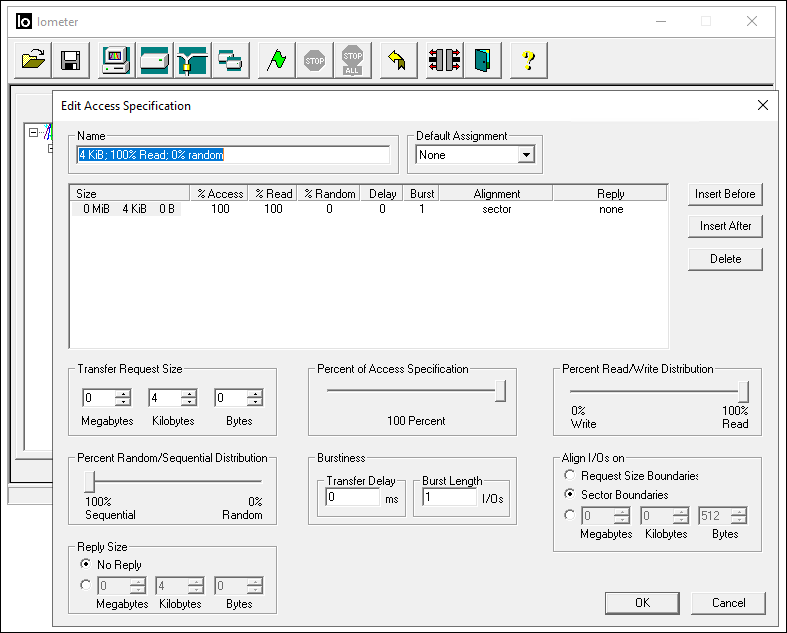Open Iometer help with question mark icon
The height and width of the screenshot is (633, 787).
pos(529,60)
